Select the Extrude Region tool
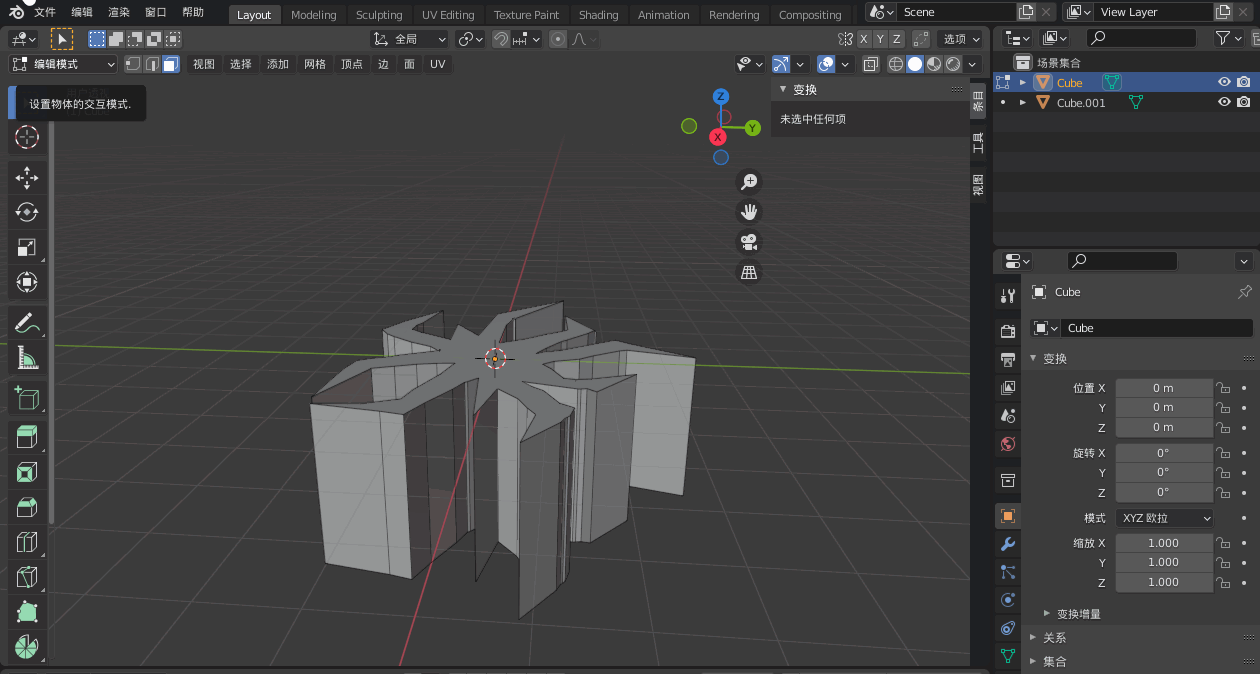The image size is (1260, 674). [27, 437]
